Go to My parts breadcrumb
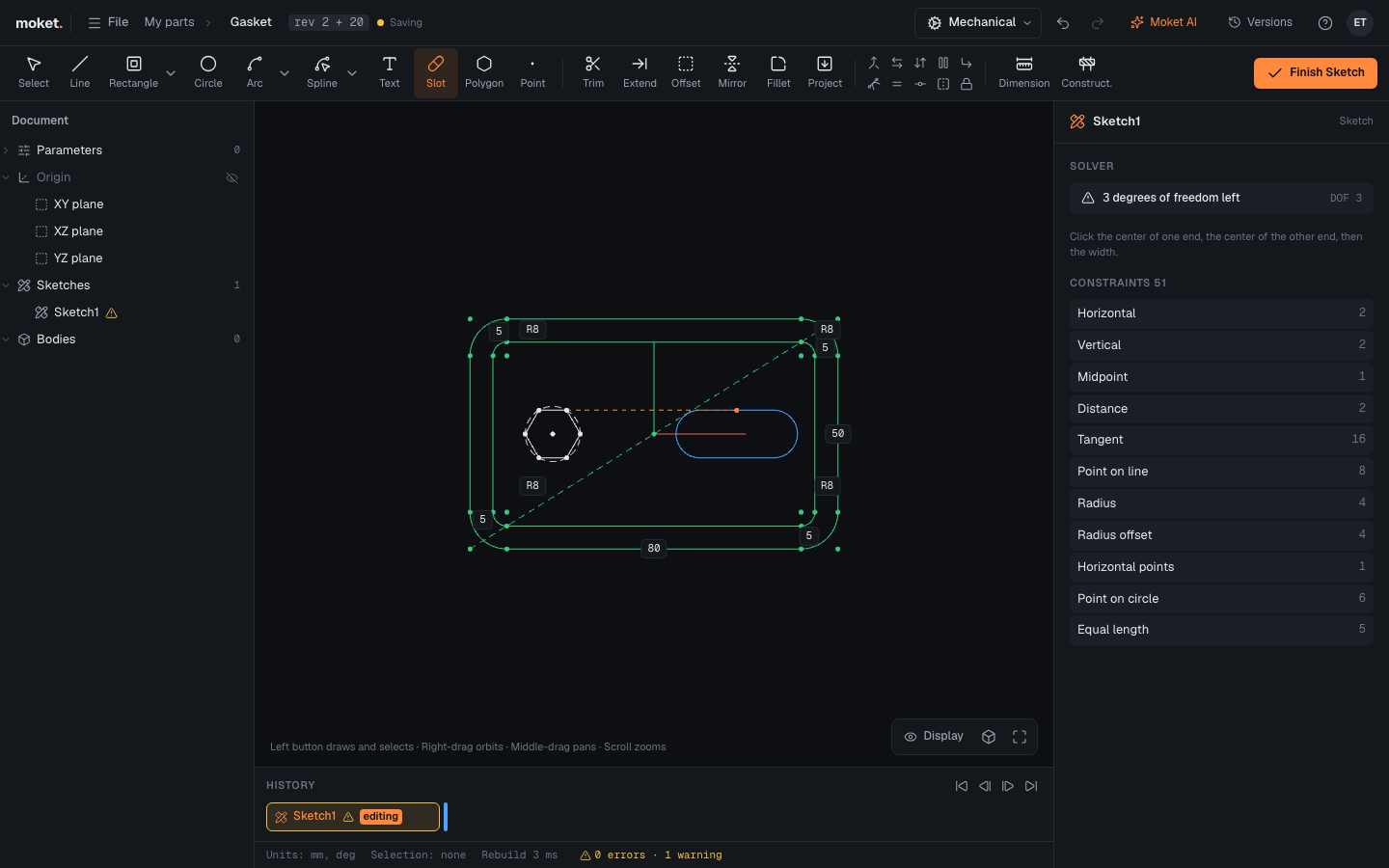 point(169,22)
